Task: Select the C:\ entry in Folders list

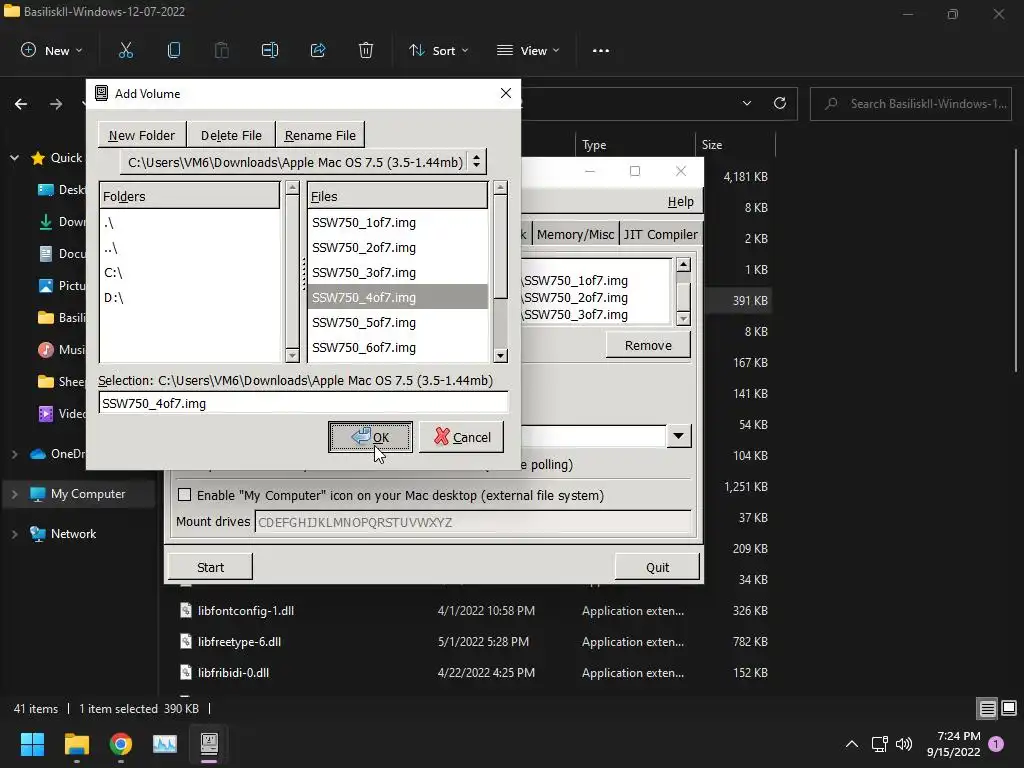Action: (x=189, y=272)
